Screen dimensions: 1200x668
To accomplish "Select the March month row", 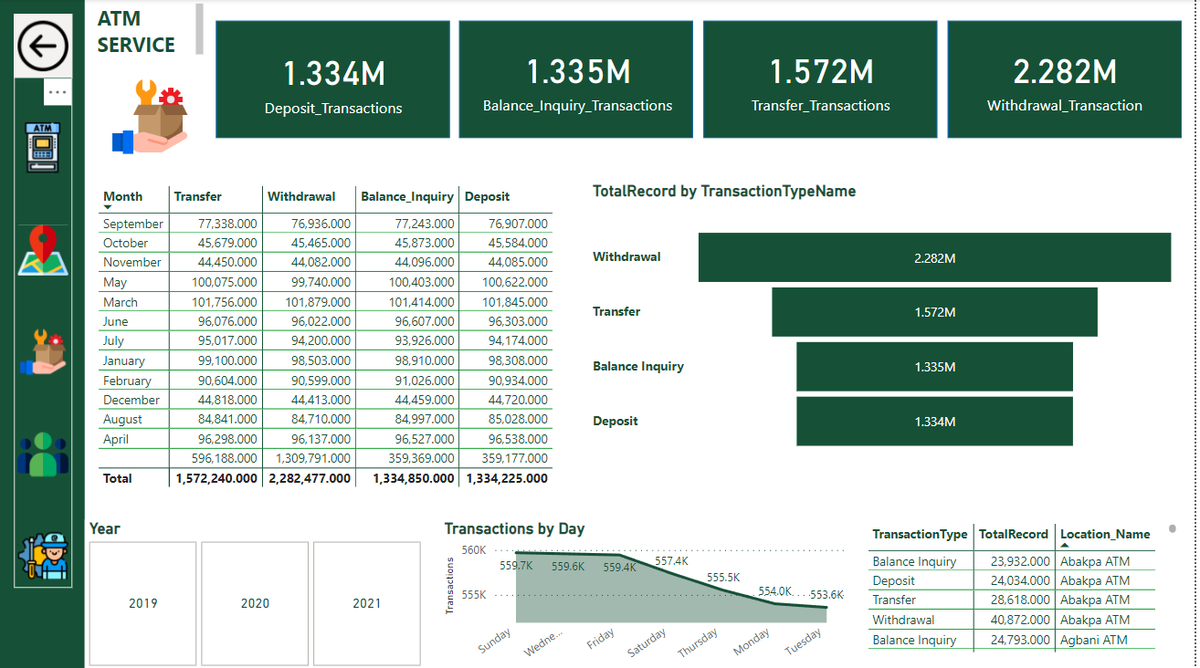I will (325, 302).
